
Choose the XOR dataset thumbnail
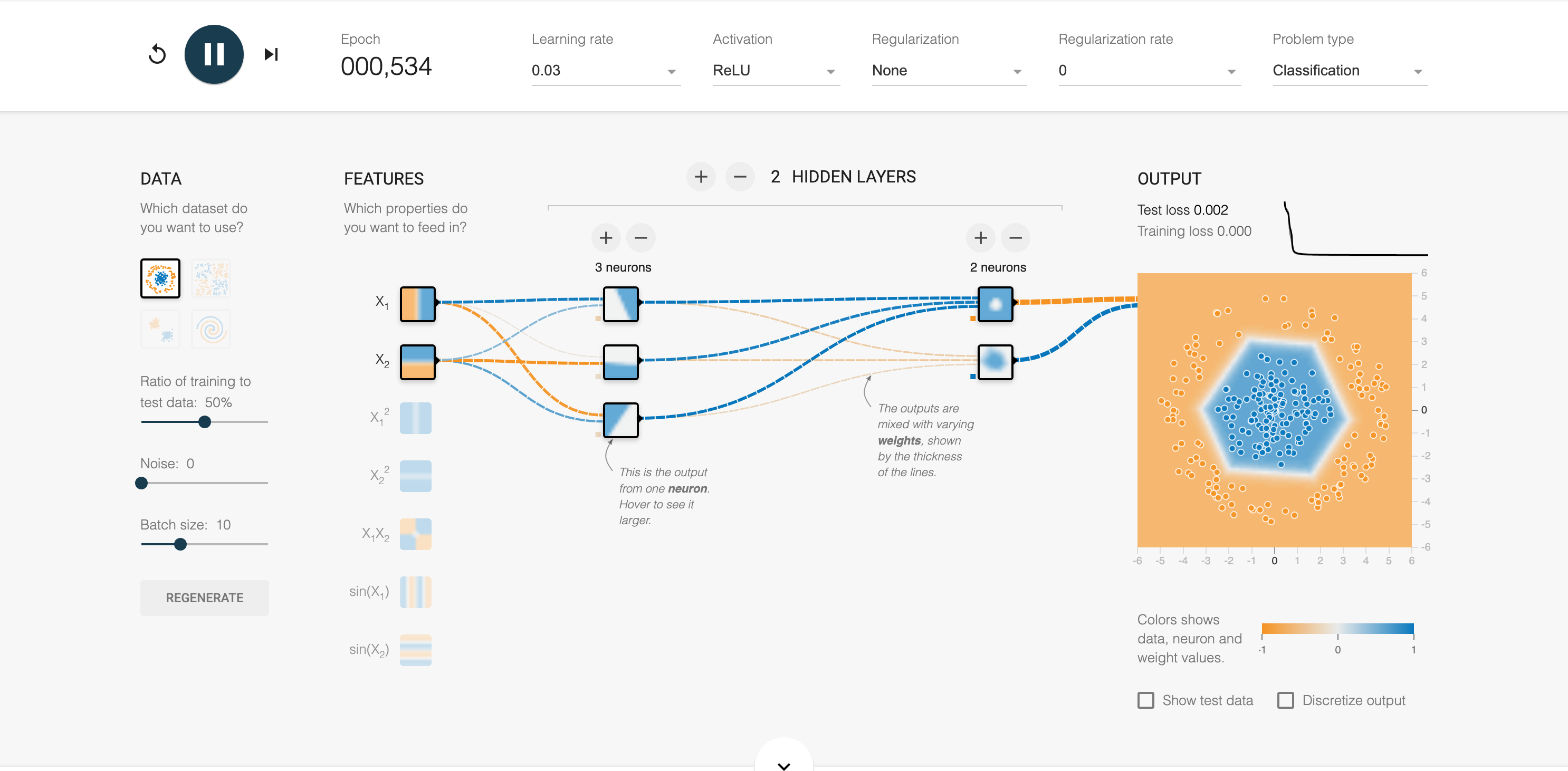(x=211, y=278)
